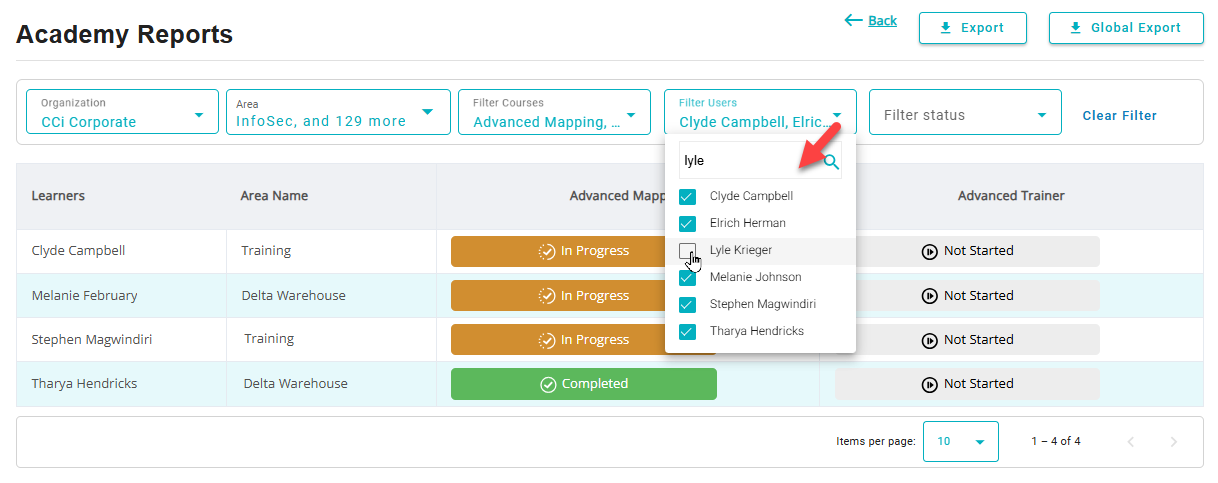Uncheck Clyde Campbell in user filter
Screen dimensions: 1218x483
tap(687, 197)
